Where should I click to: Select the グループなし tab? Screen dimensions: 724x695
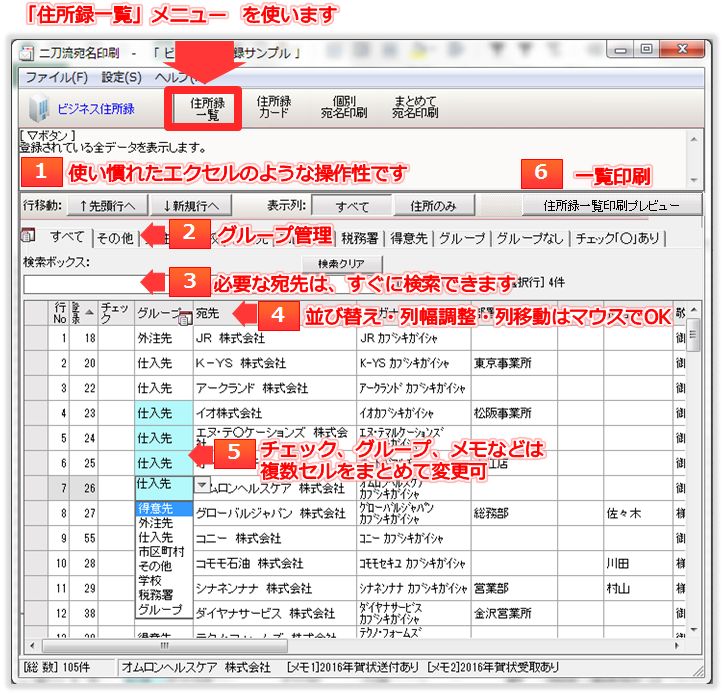tap(530, 238)
